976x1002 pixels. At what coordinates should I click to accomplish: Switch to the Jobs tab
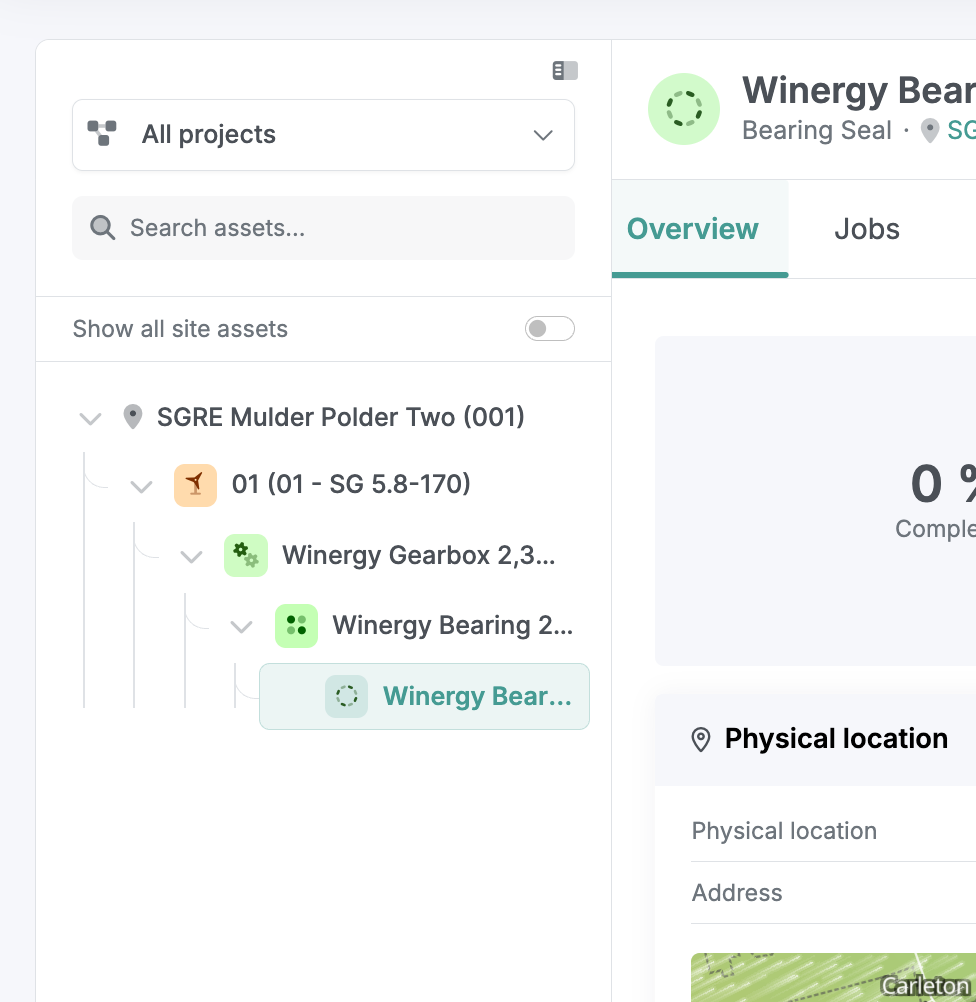pos(867,229)
